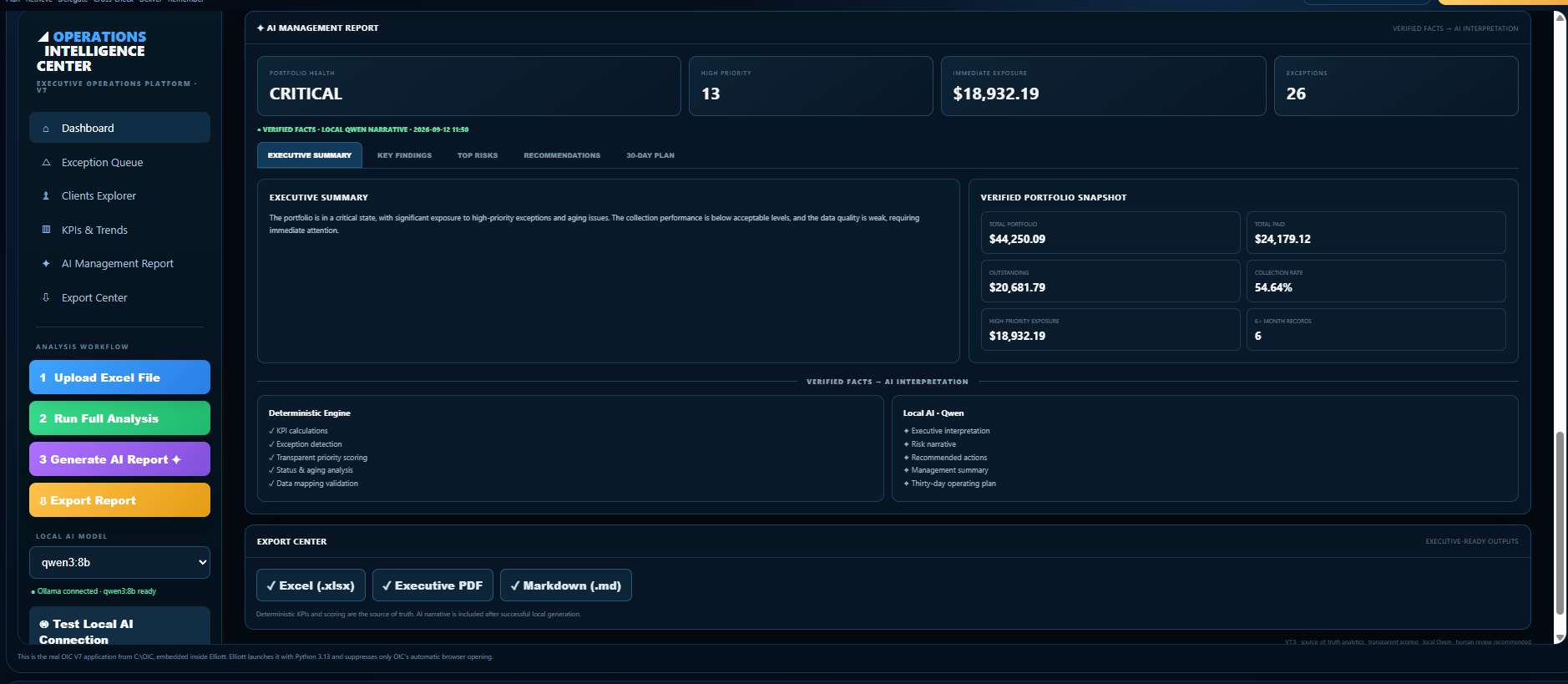Click Run Full Analysis button

click(x=119, y=418)
